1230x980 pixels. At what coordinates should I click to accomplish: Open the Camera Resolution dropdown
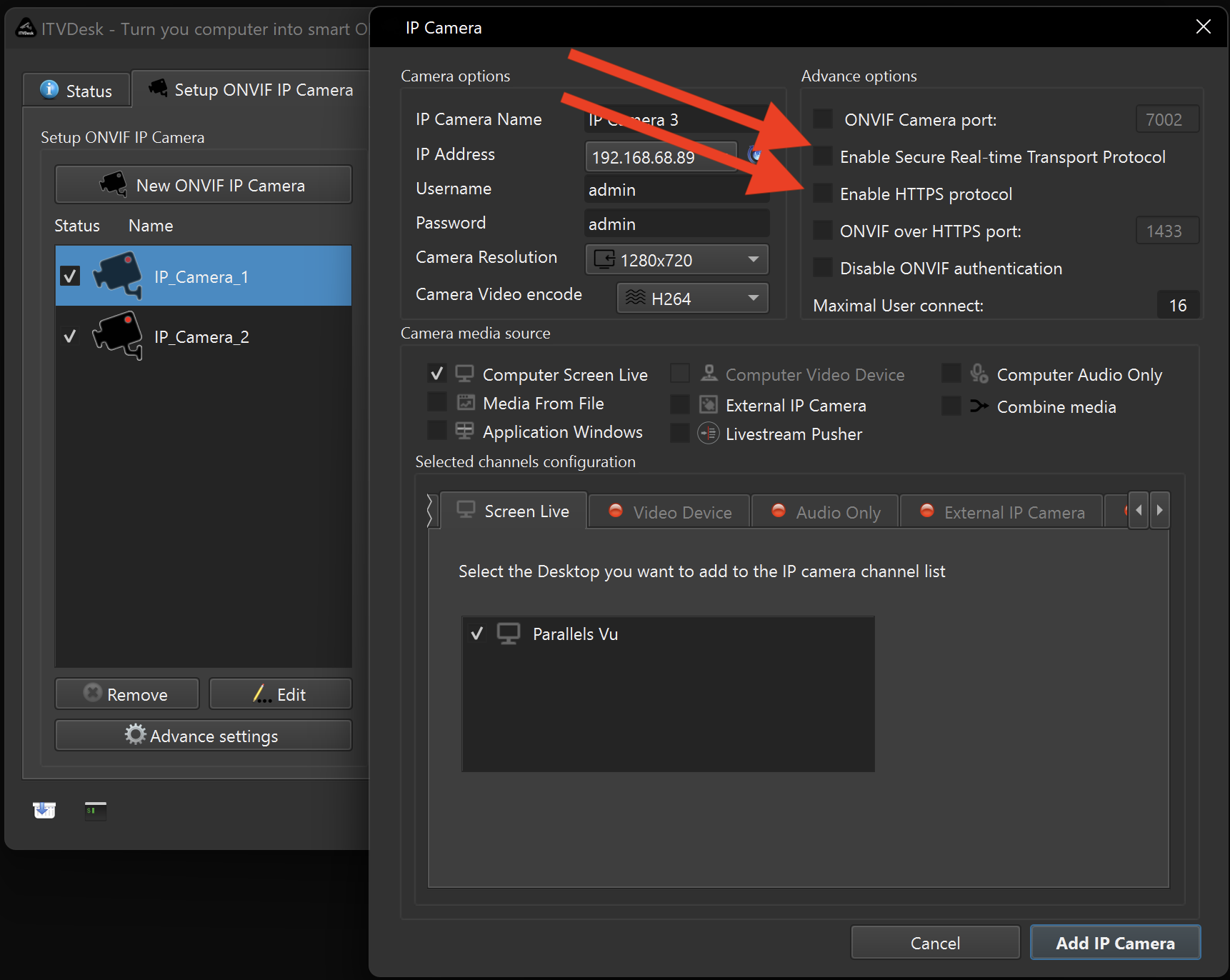pyautogui.click(x=752, y=259)
